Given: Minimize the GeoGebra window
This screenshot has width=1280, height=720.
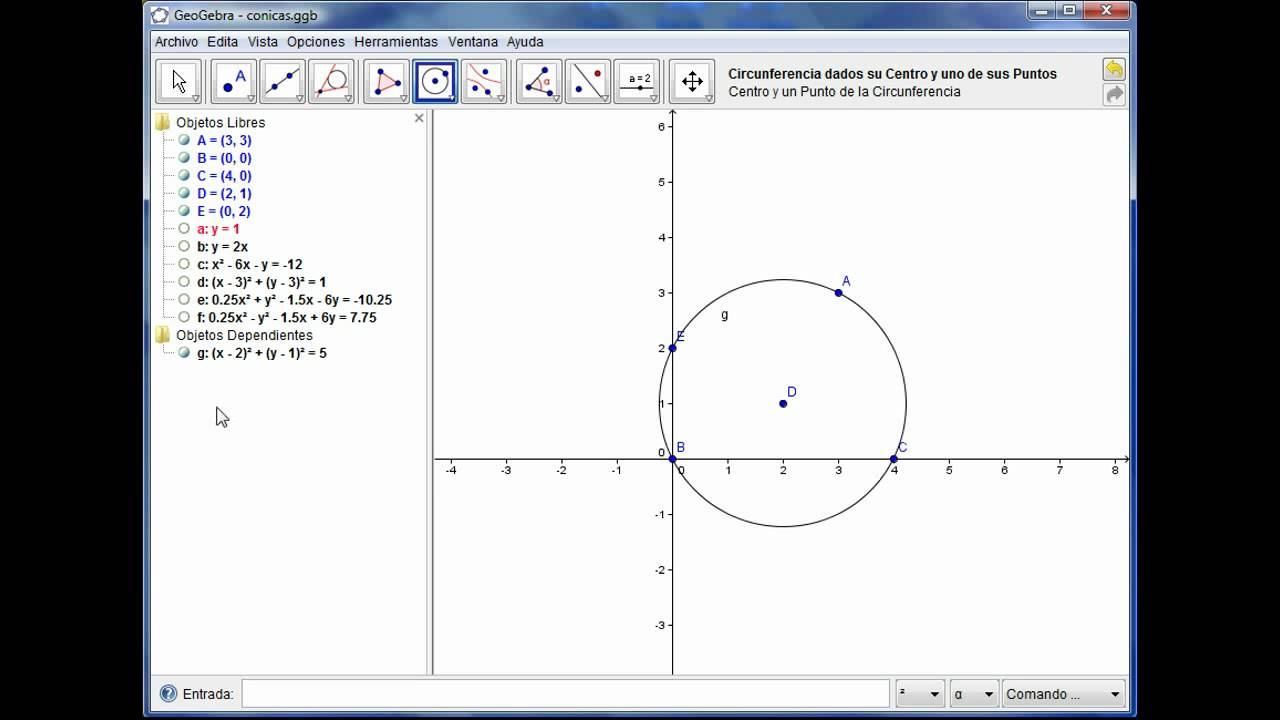Looking at the screenshot, I should click(1043, 10).
